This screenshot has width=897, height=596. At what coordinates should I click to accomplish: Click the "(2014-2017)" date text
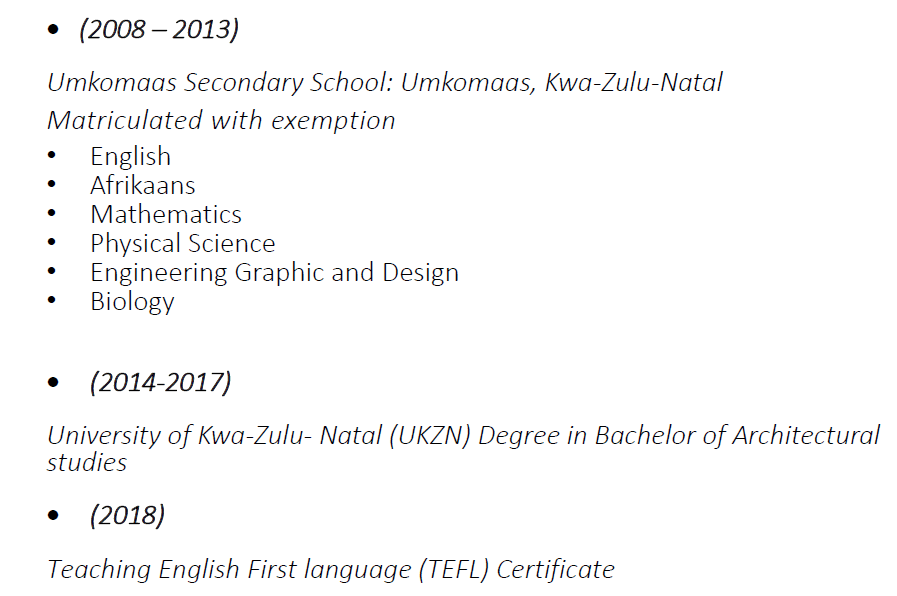coord(160,382)
